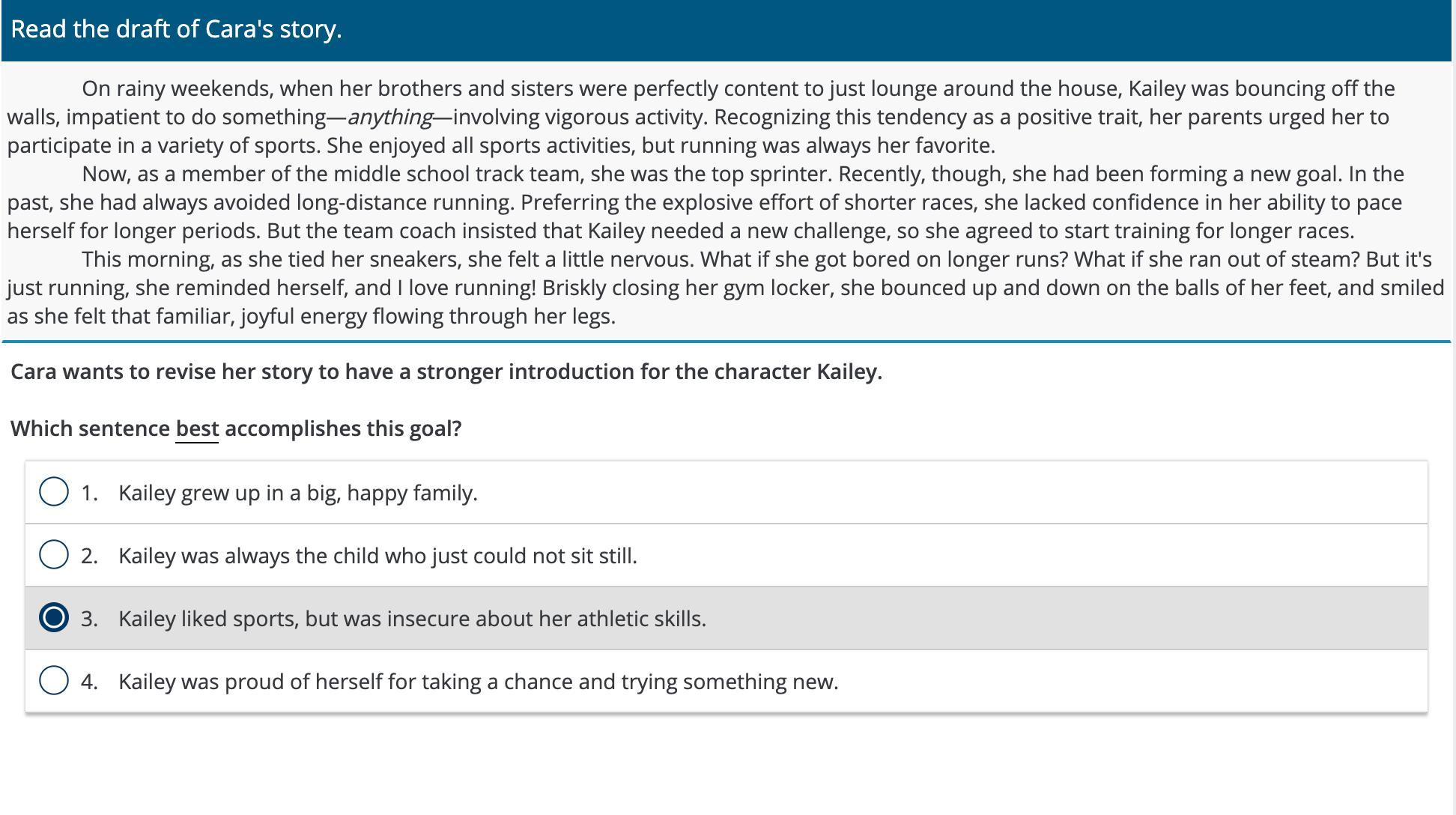Click the "Read the draft of Cara's story" header
This screenshot has width=1456, height=815.
point(177,29)
